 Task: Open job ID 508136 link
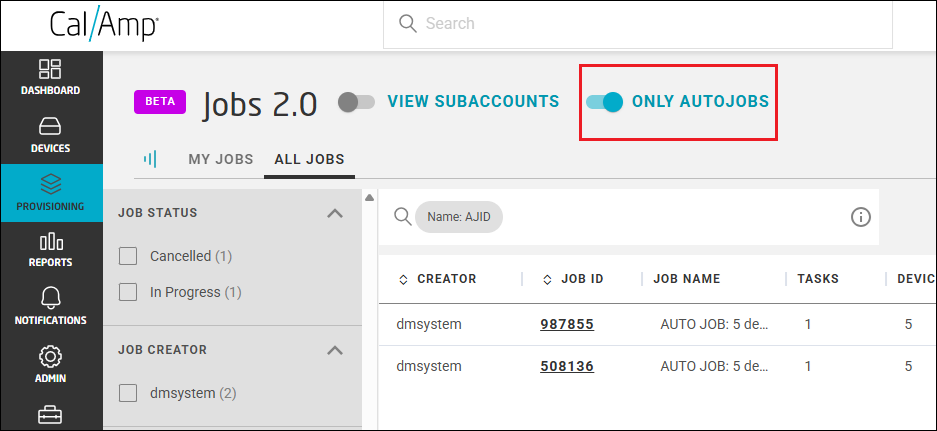point(567,366)
